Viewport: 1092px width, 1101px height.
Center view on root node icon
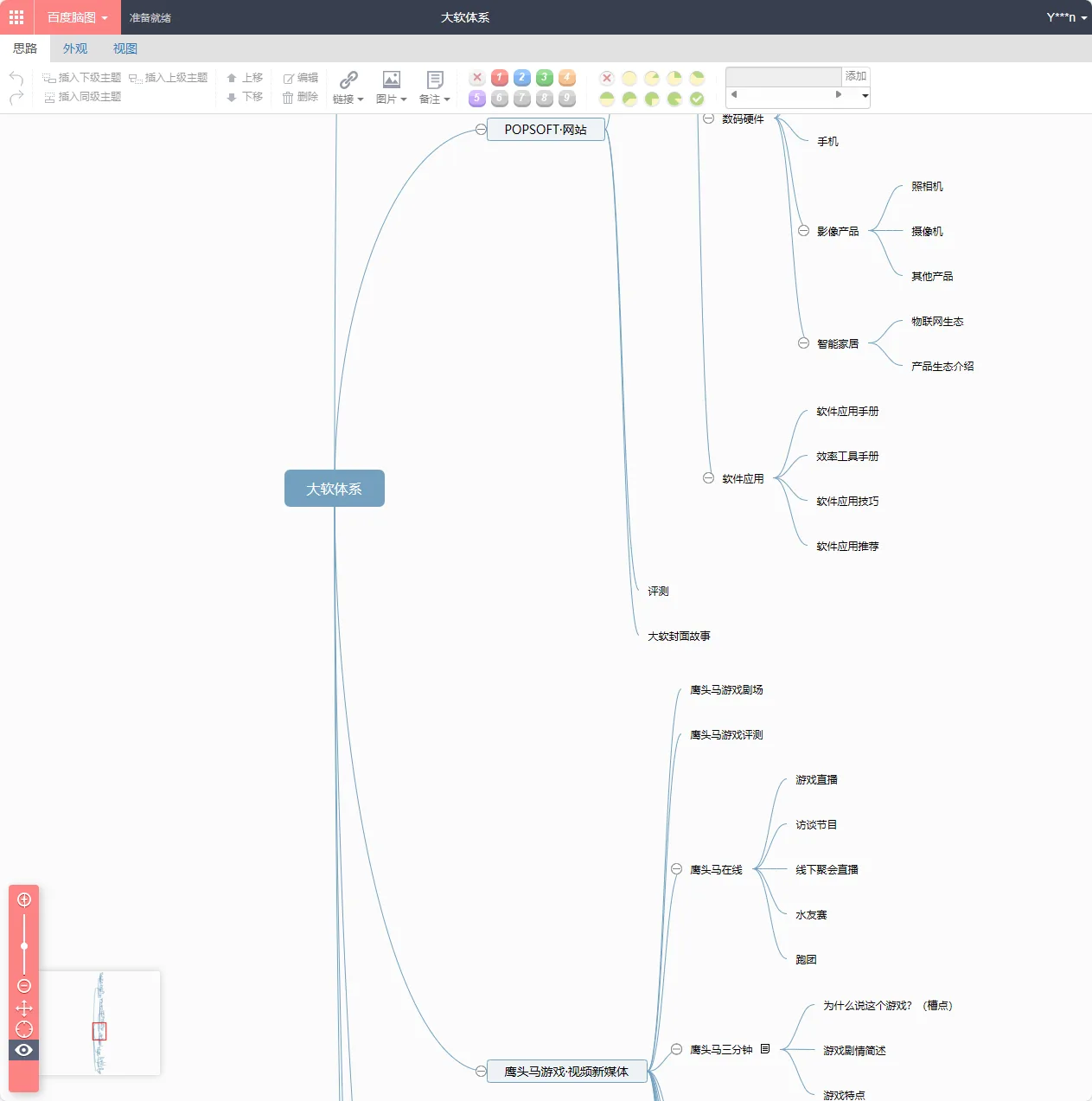(24, 1029)
